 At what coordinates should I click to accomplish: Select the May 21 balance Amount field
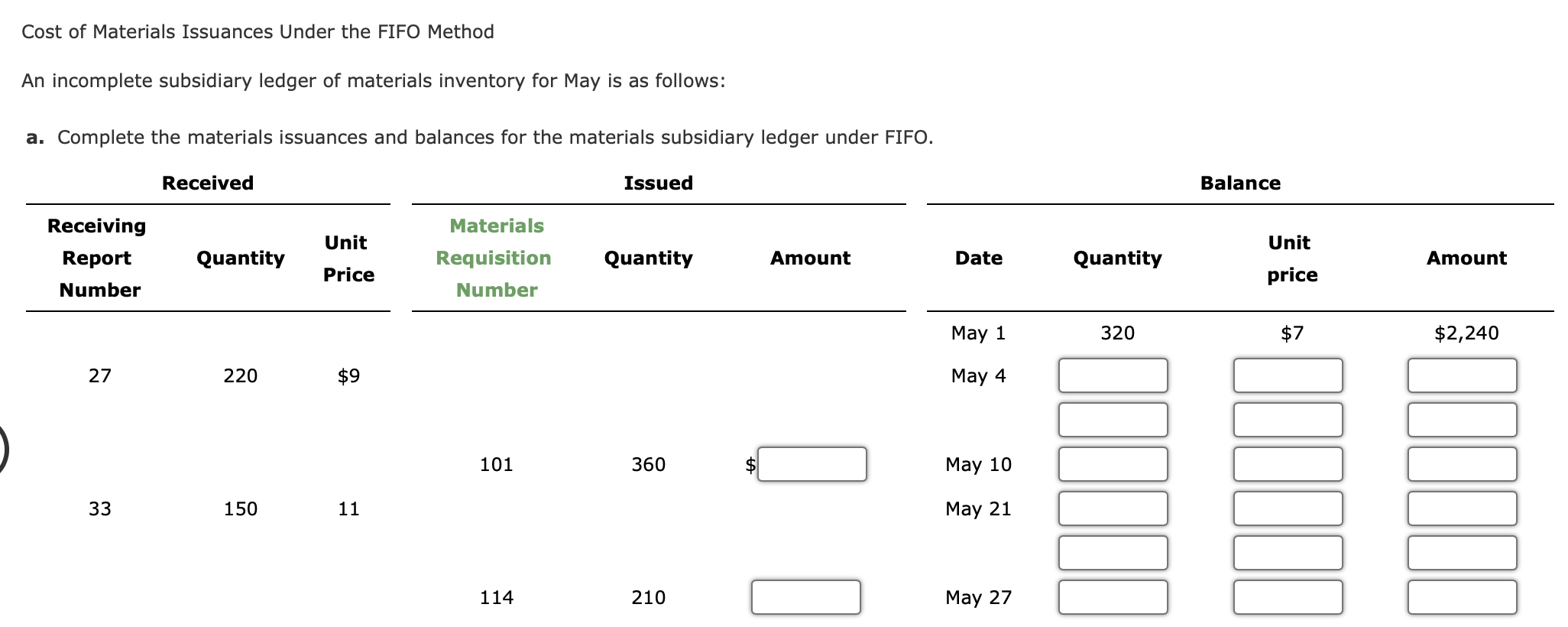click(1462, 508)
